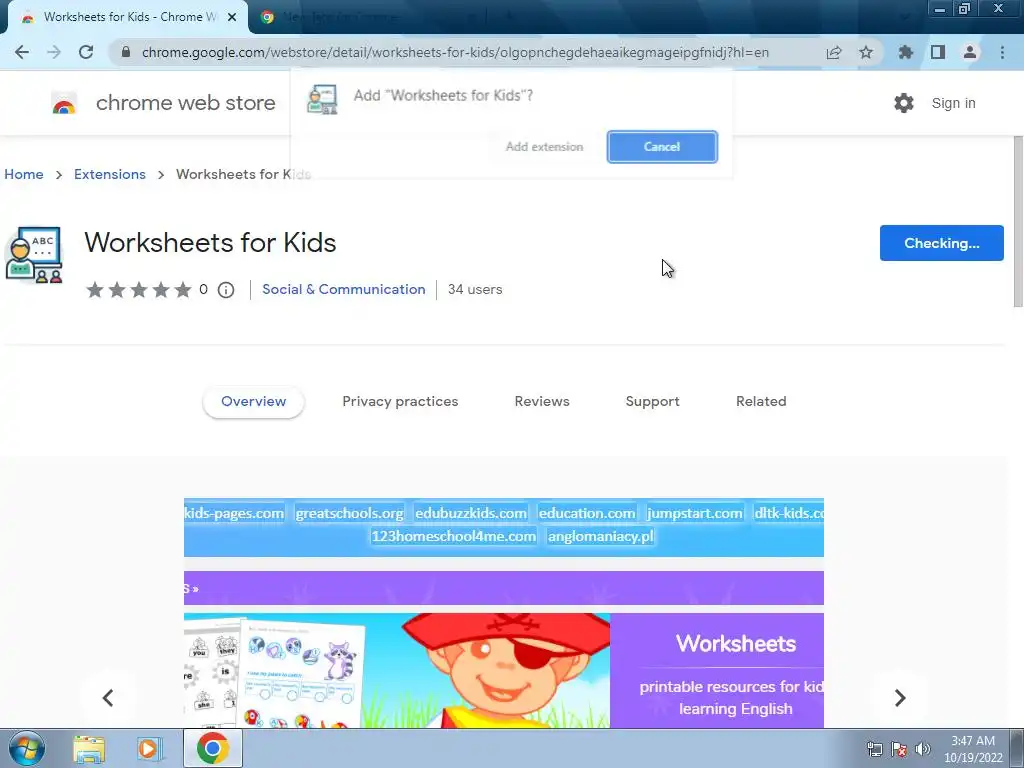Select the Overview tab
The width and height of the screenshot is (1024, 768).
coord(253,402)
